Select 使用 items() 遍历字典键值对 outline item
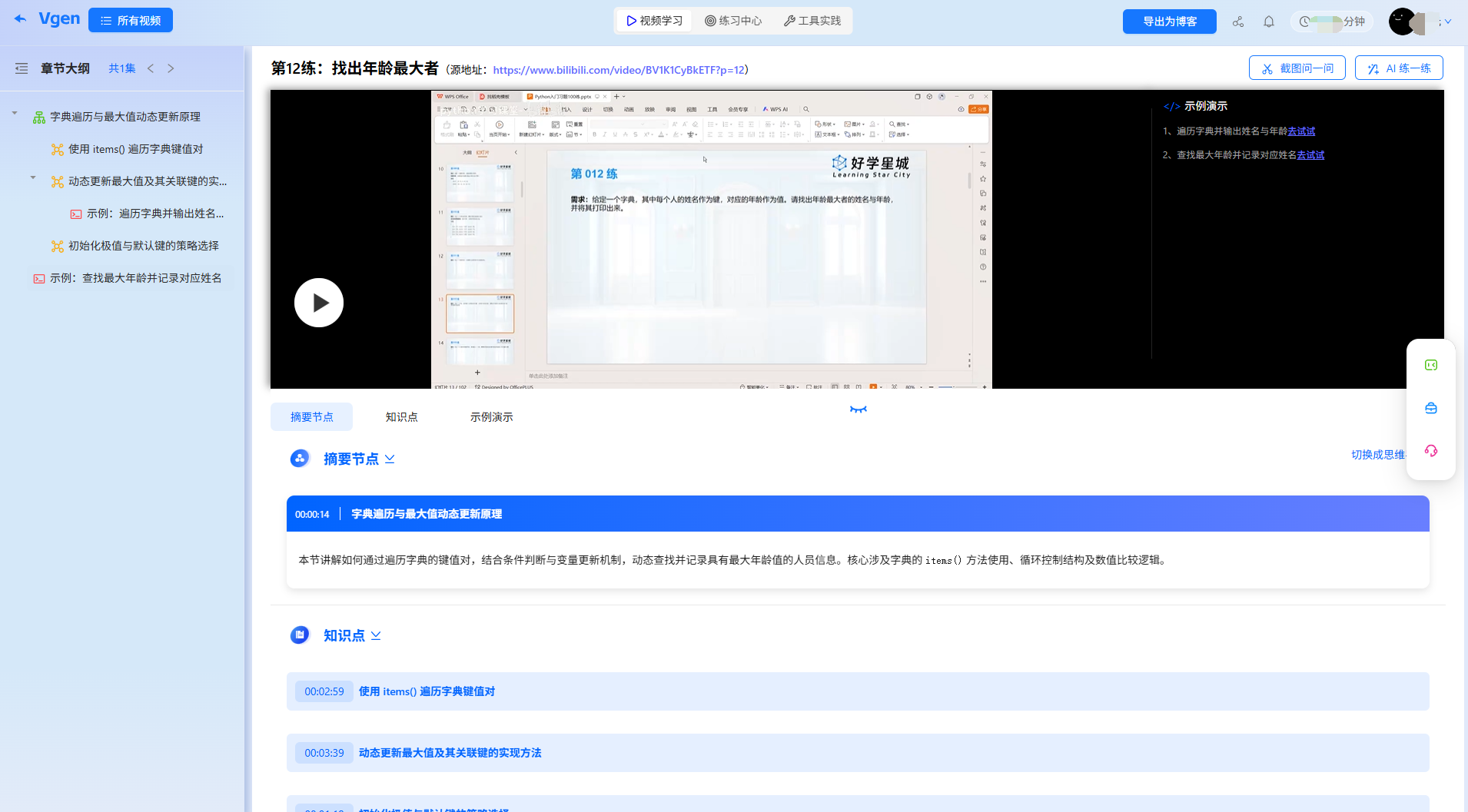 pyautogui.click(x=135, y=149)
